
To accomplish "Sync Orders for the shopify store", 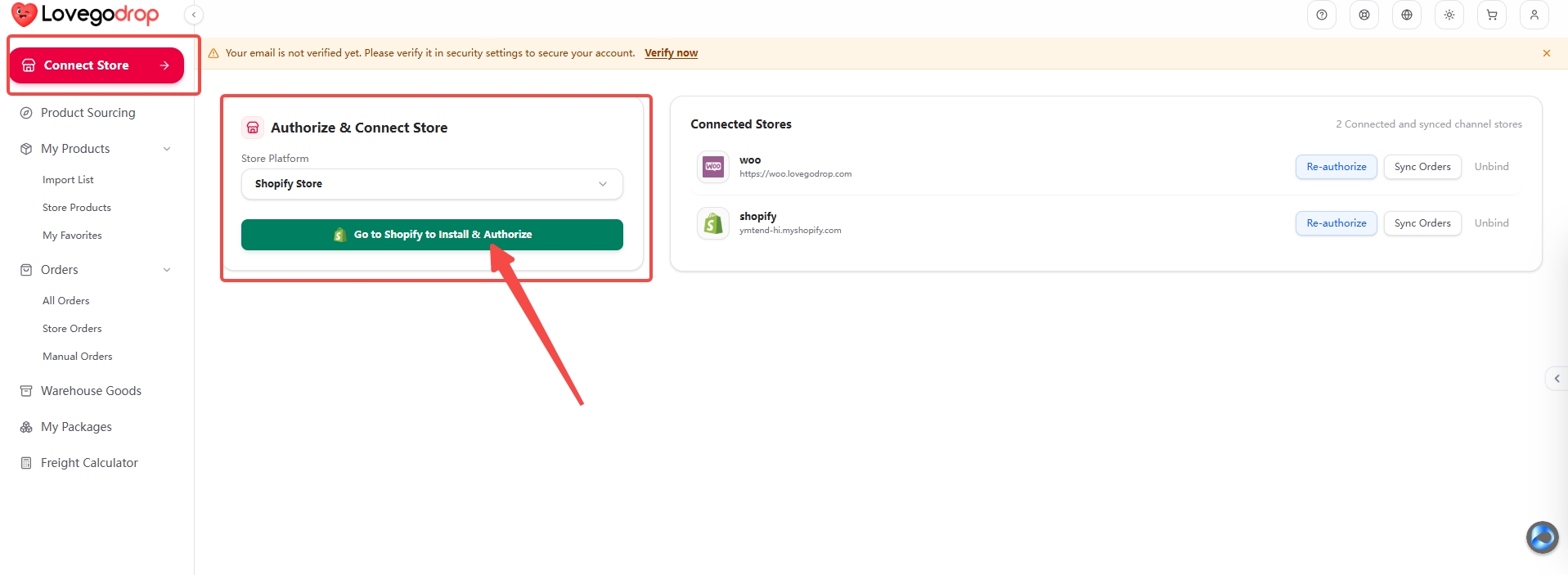I will (1422, 223).
